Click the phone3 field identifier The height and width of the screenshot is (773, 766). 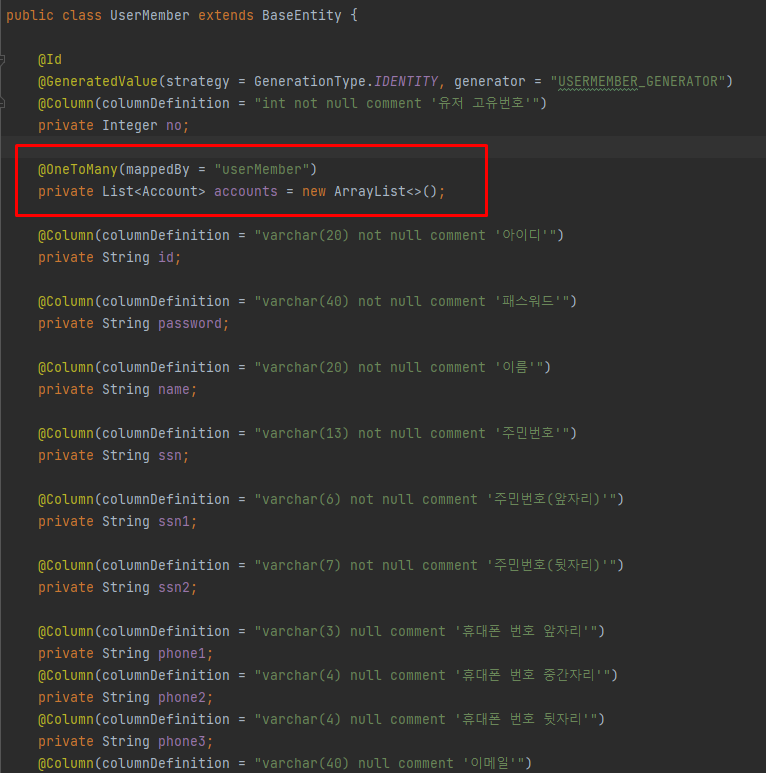(182, 741)
